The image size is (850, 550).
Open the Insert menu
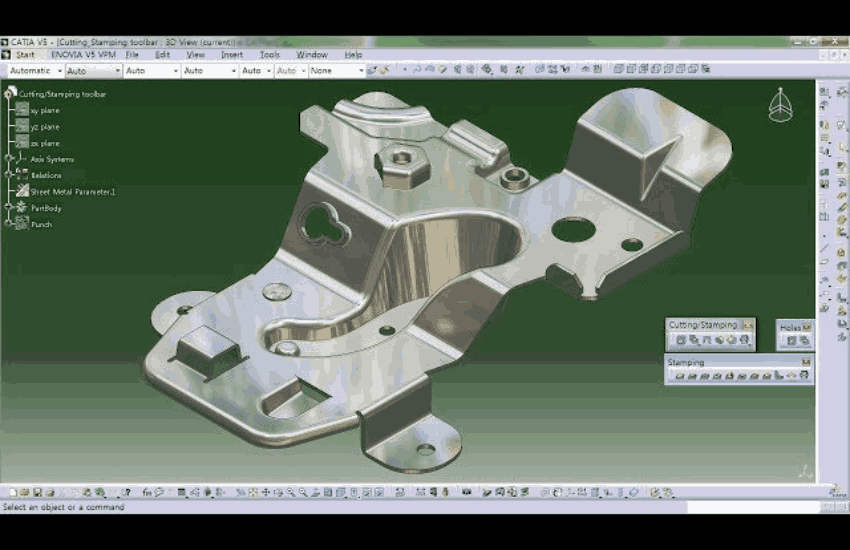point(232,55)
